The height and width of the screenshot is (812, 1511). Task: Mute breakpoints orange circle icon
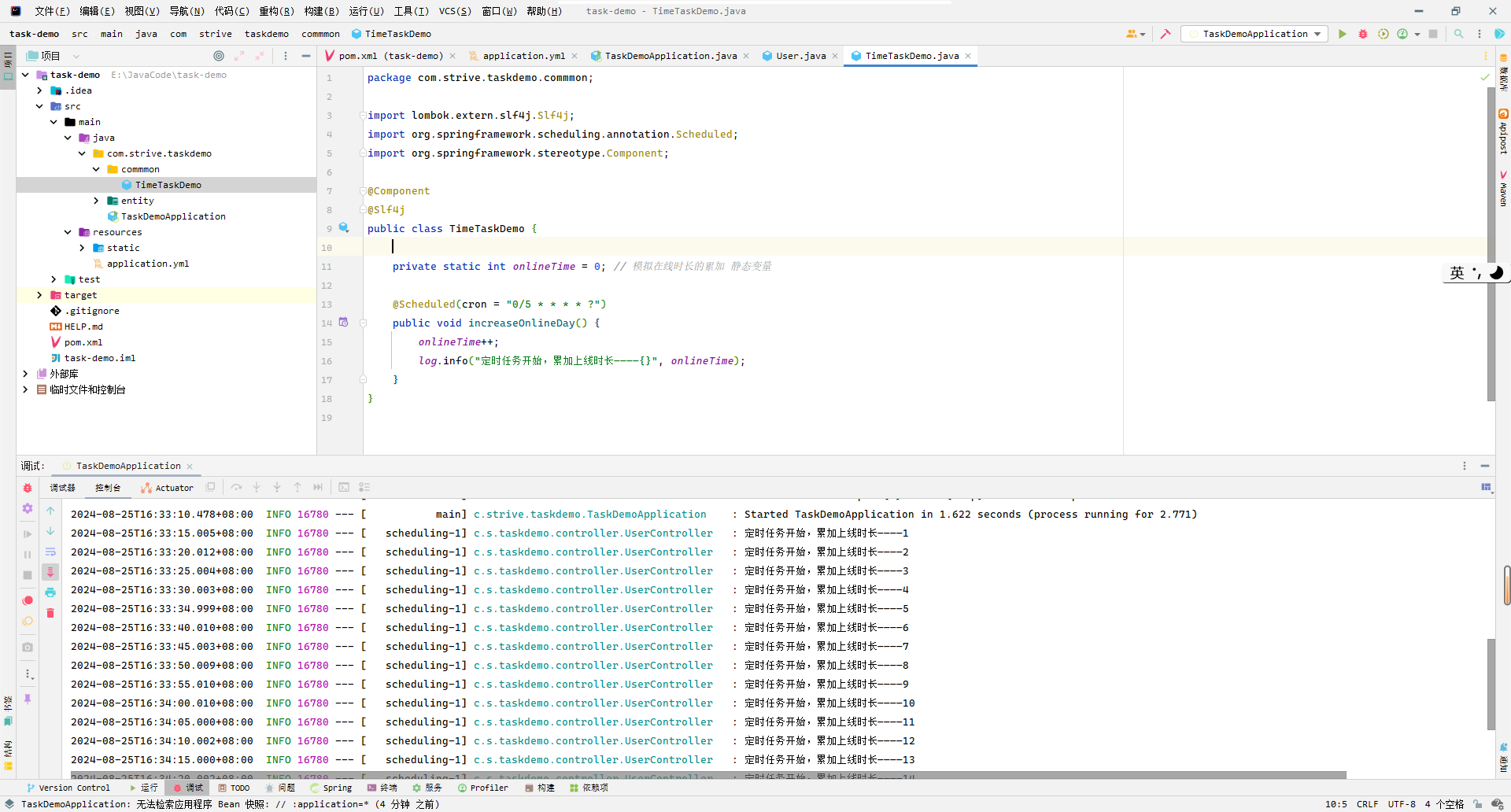pos(28,621)
